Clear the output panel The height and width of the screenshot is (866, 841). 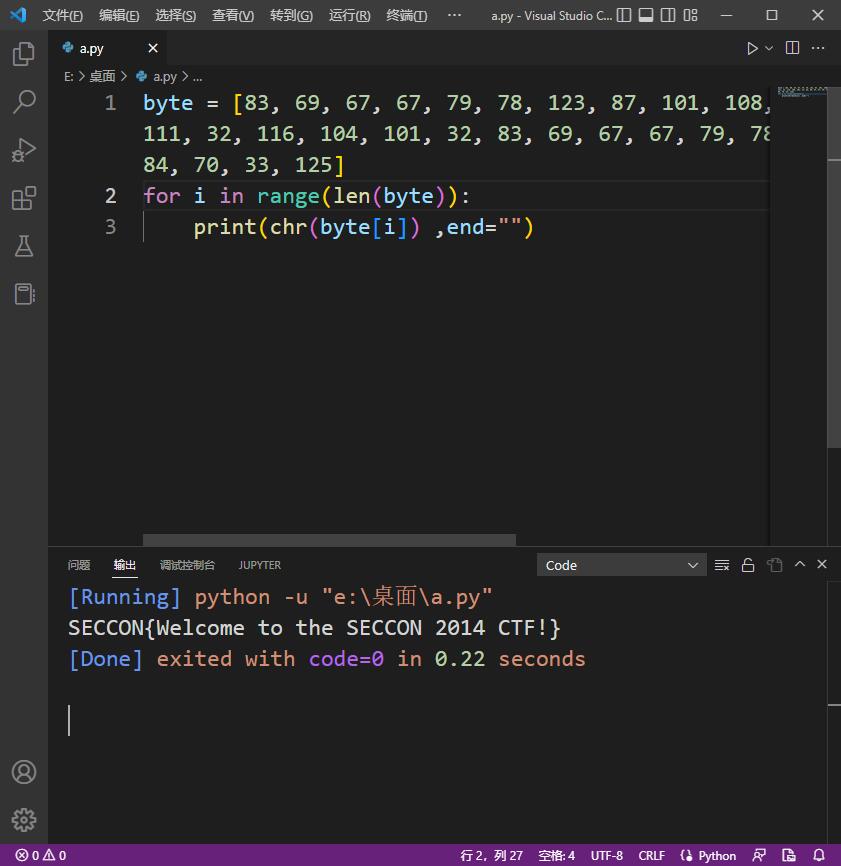click(x=722, y=565)
